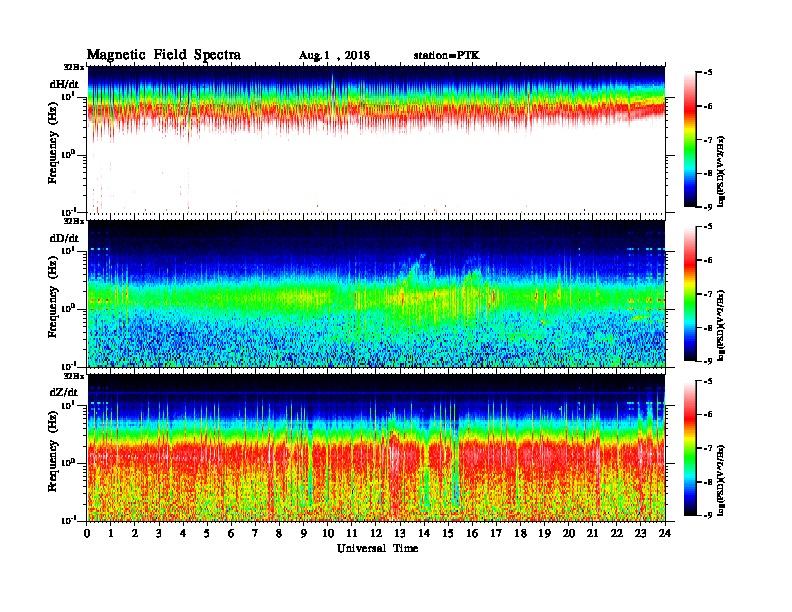Click the 'dZ/dt' panel label
The image size is (792, 612).
pyautogui.click(x=64, y=392)
